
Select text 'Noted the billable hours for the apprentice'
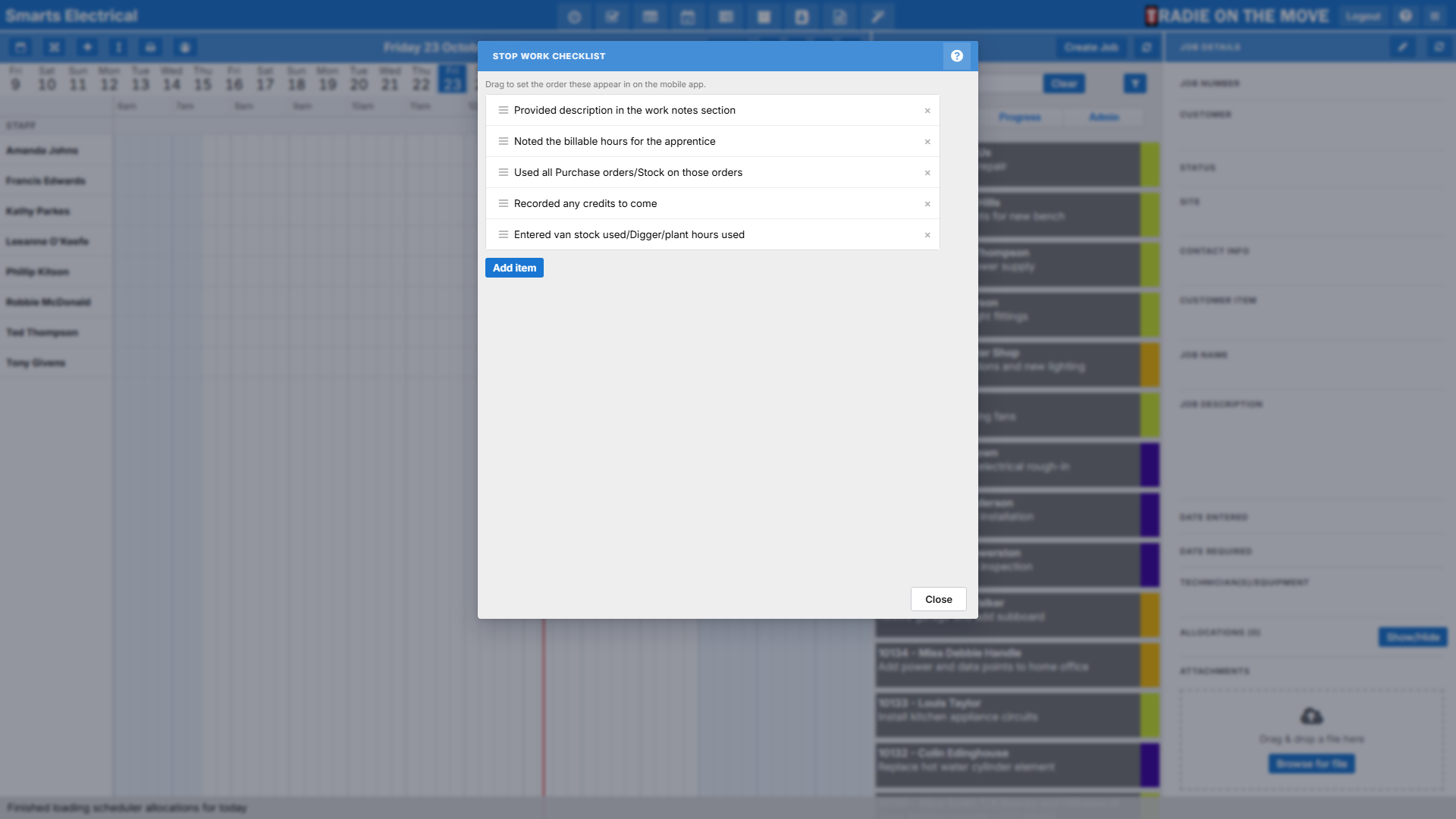tap(614, 142)
